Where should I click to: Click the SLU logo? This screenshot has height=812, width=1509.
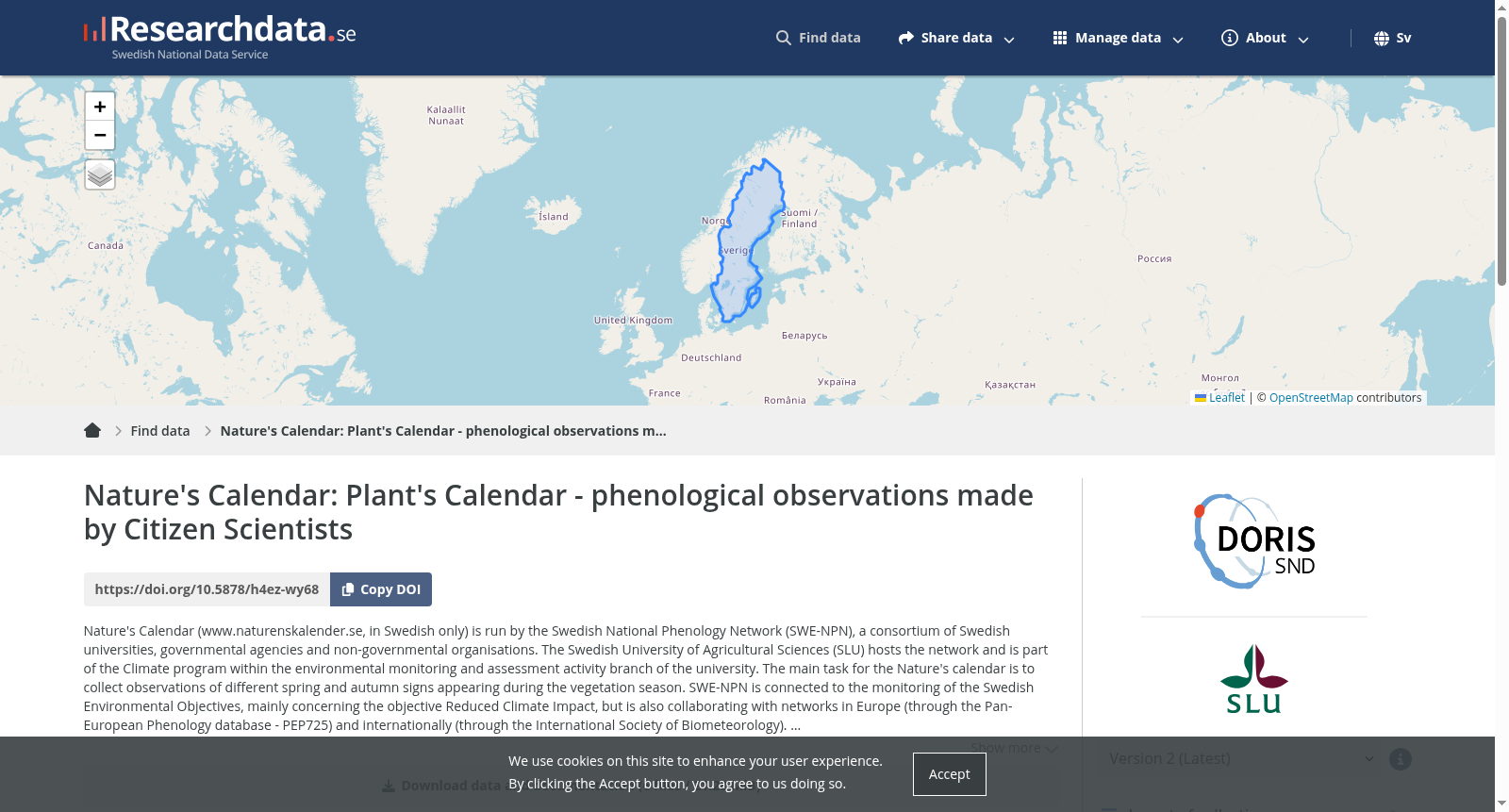point(1254,679)
